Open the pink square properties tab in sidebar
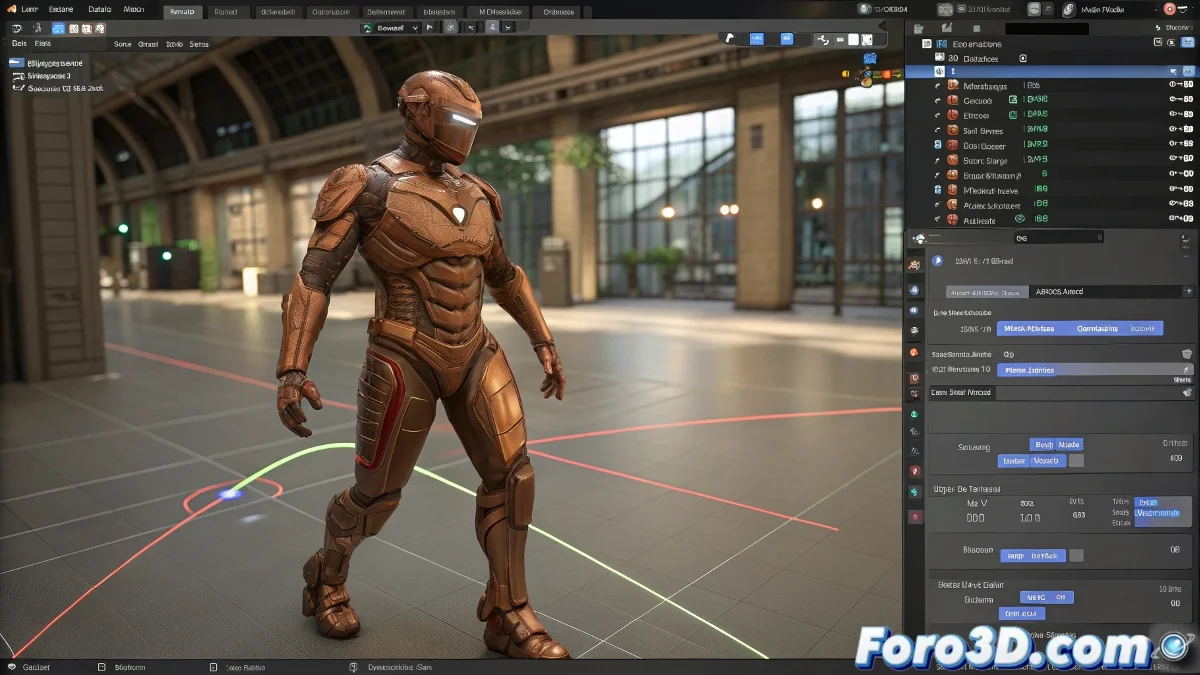The image size is (1200, 675). 914,516
